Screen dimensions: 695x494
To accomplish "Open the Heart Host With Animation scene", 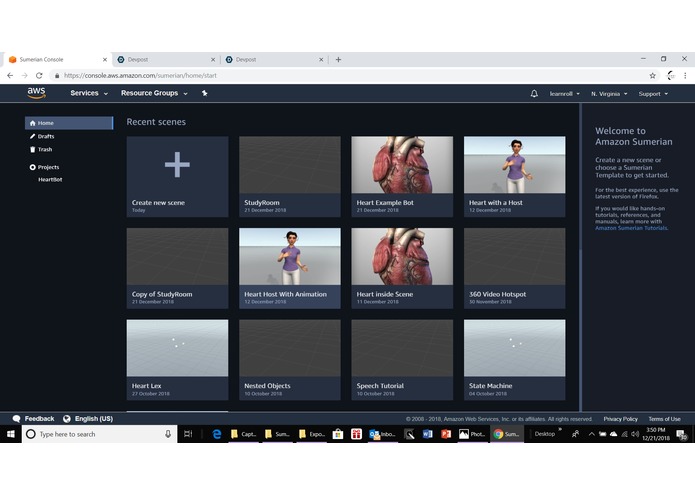I will pyautogui.click(x=290, y=268).
